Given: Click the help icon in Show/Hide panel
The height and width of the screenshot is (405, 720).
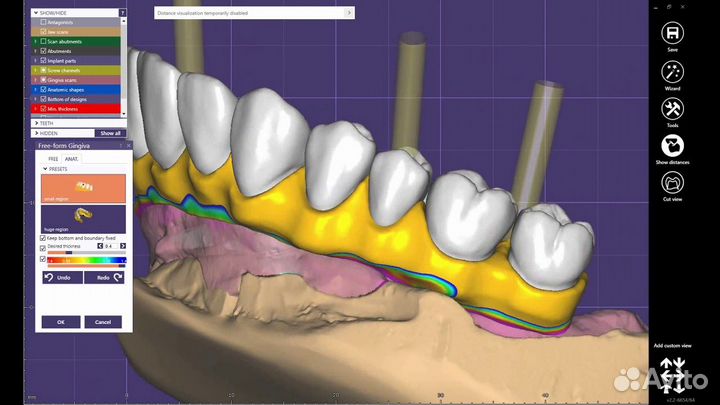Looking at the screenshot, I should (x=123, y=13).
